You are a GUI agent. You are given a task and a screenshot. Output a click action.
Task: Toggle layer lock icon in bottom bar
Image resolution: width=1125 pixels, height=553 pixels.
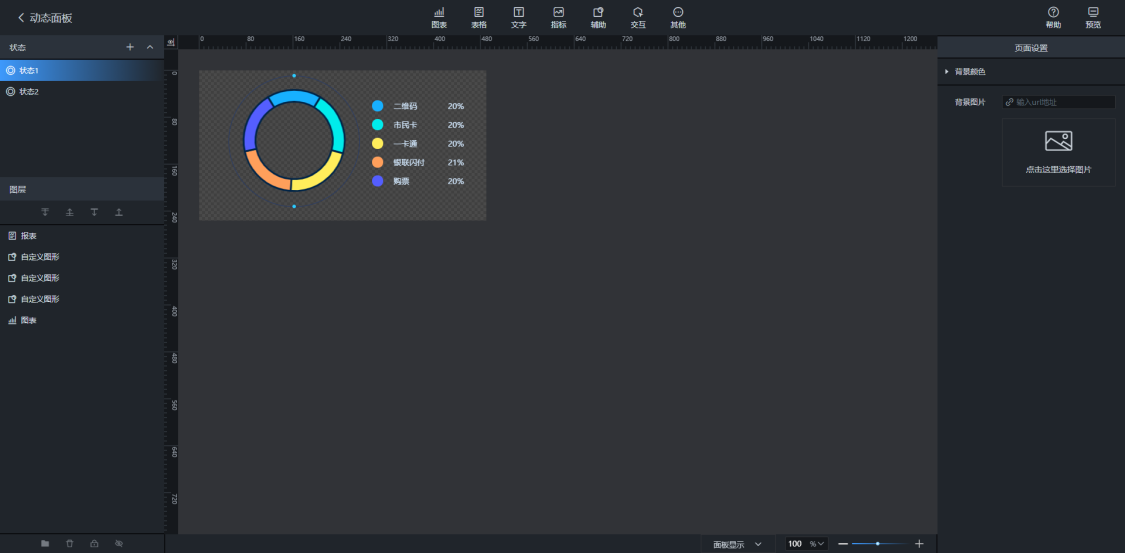point(94,543)
